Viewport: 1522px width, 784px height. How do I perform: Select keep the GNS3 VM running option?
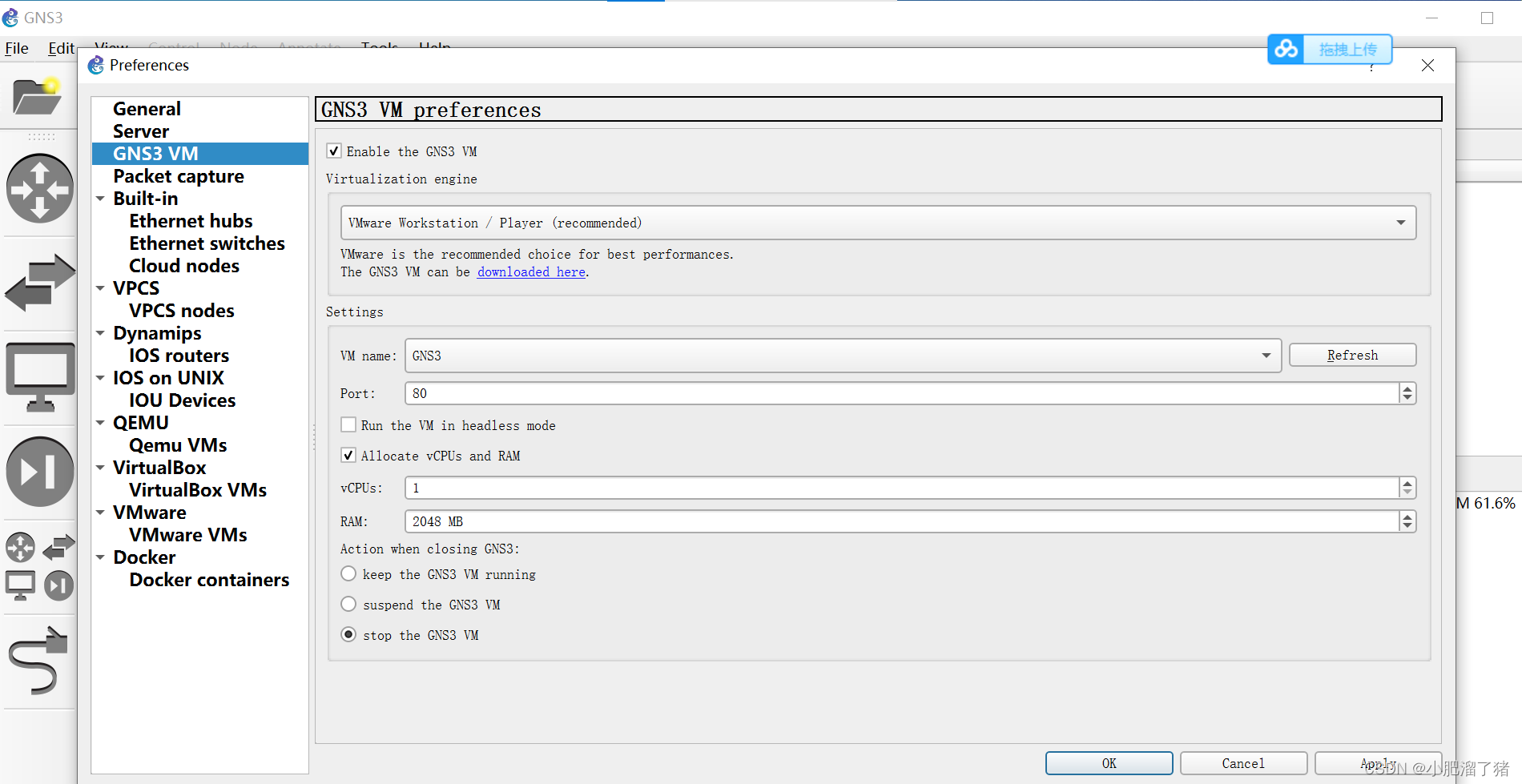coord(348,573)
